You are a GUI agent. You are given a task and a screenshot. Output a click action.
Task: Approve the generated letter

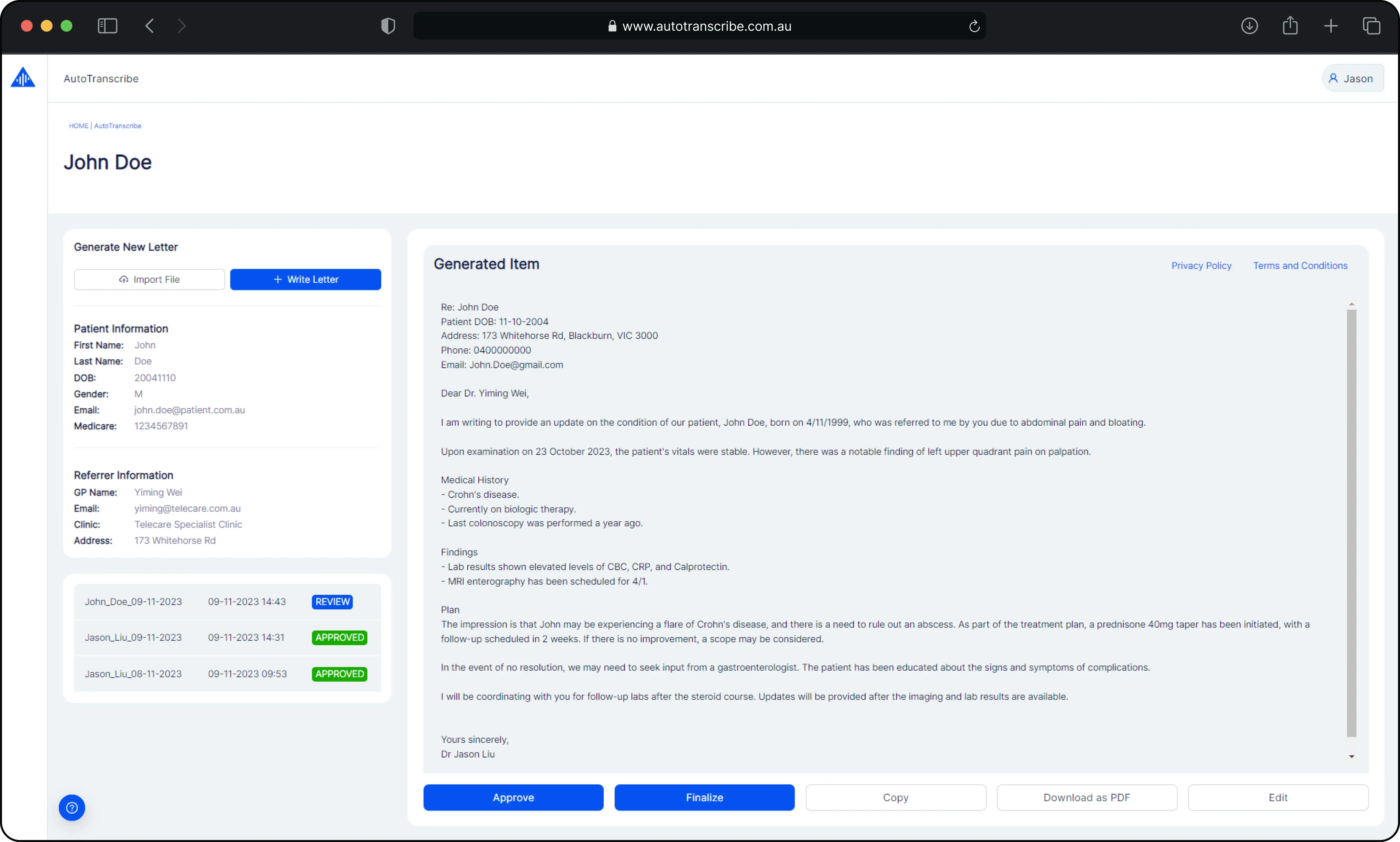512,797
